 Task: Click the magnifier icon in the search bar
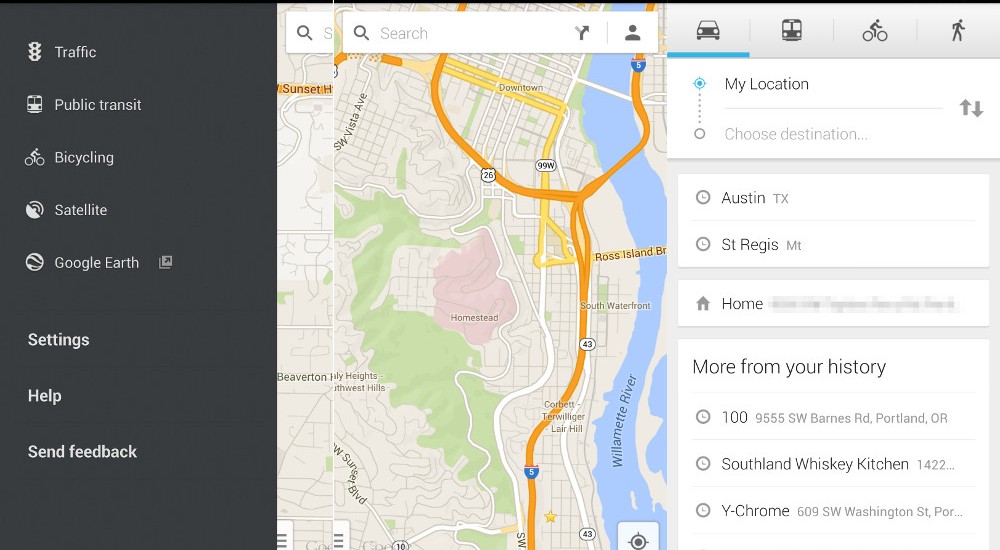(x=362, y=33)
